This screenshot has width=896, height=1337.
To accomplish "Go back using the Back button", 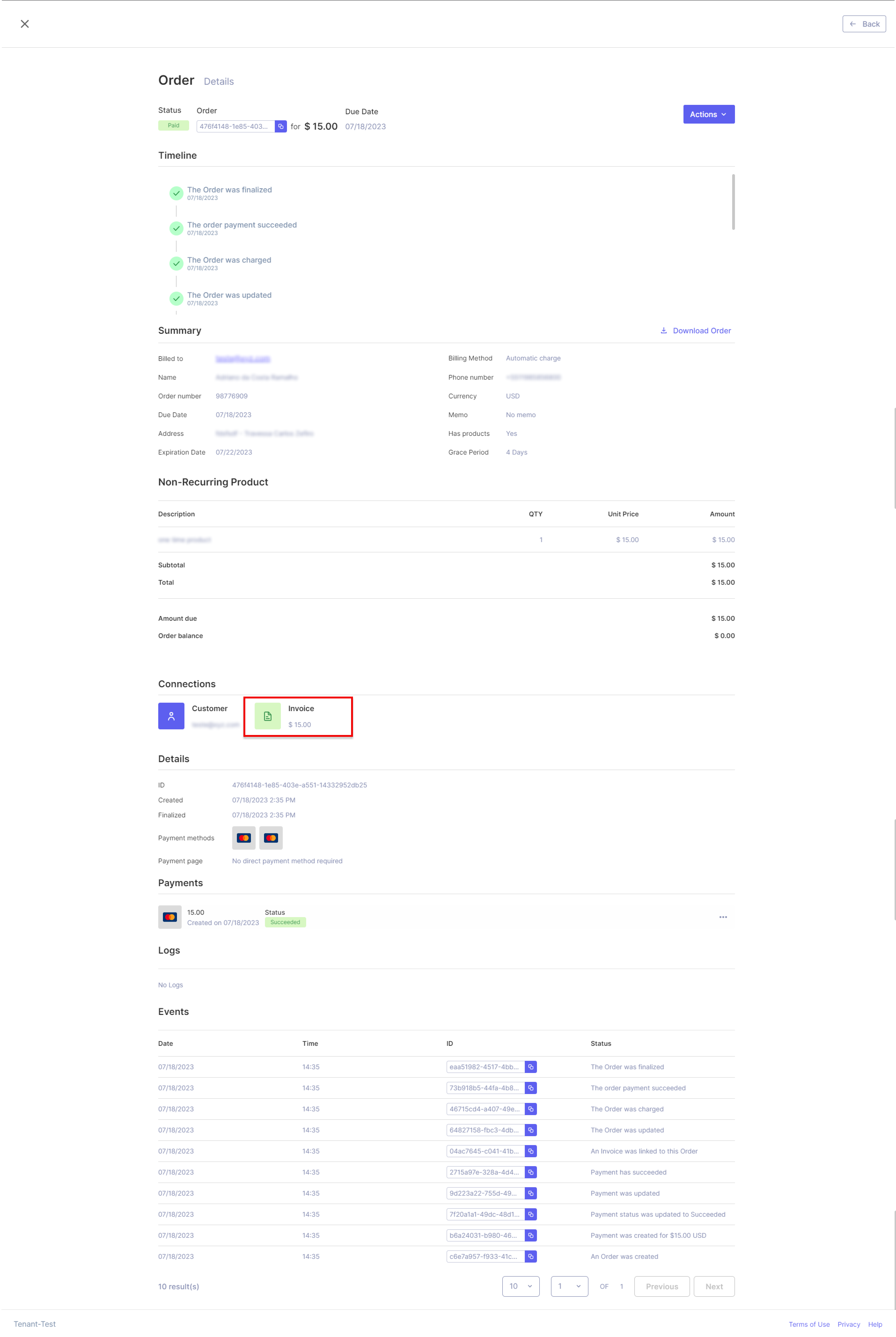I will (863, 24).
